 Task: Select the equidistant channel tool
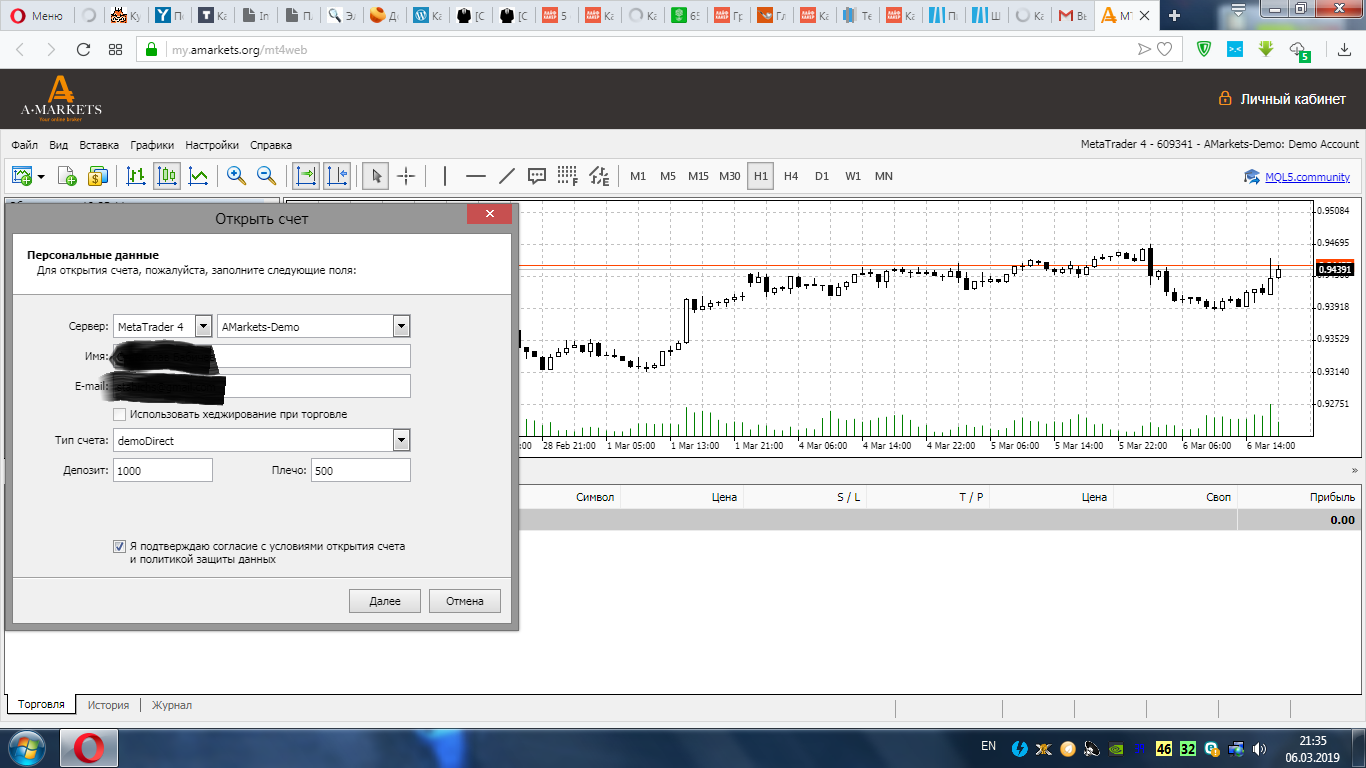(x=599, y=176)
